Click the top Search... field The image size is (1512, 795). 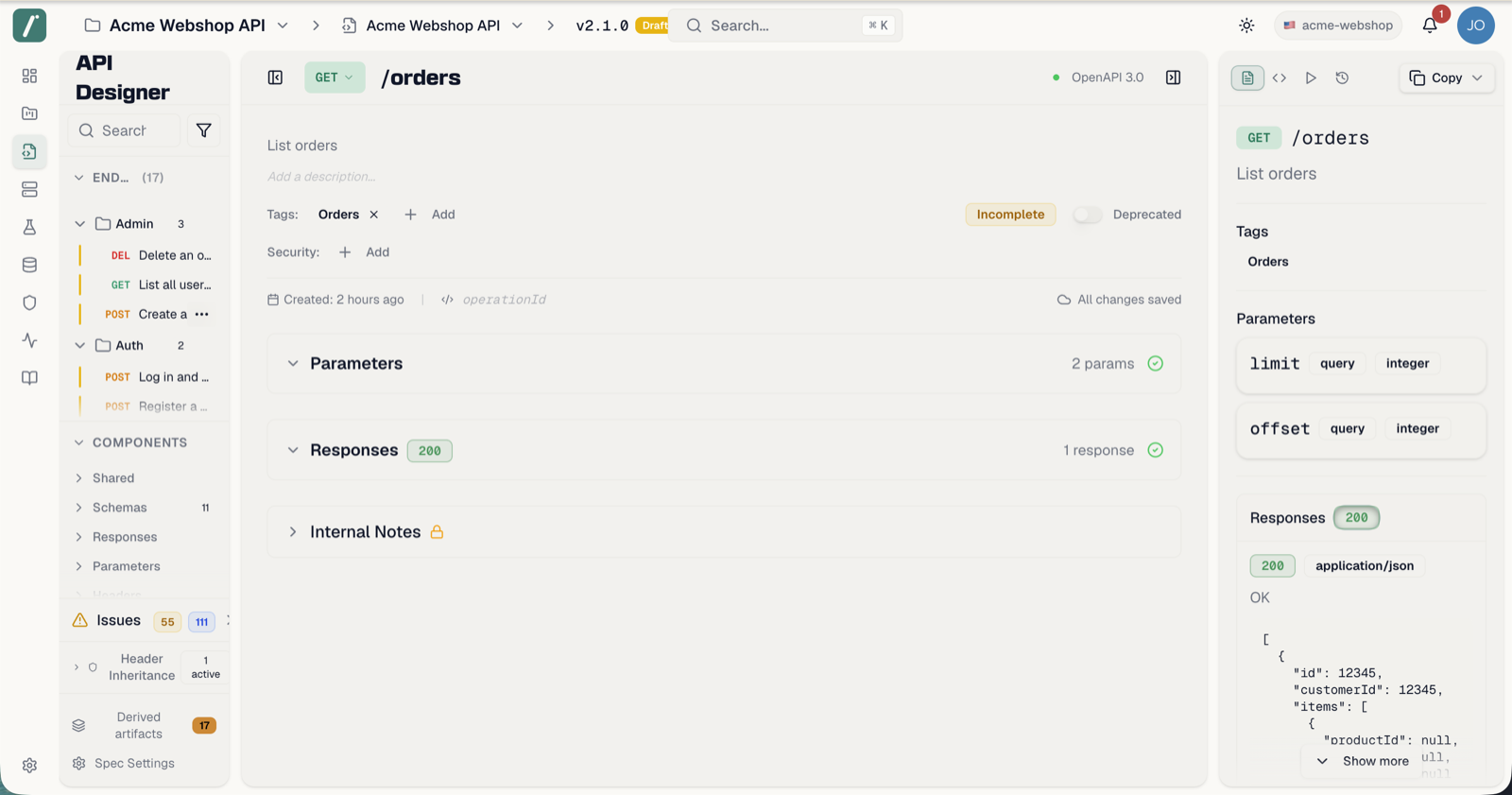click(786, 26)
